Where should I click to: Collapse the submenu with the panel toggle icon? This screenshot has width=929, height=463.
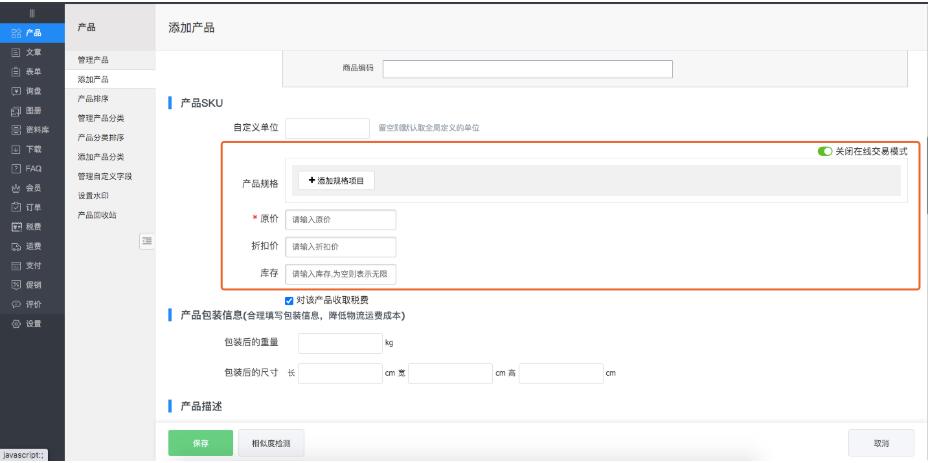coord(146,240)
